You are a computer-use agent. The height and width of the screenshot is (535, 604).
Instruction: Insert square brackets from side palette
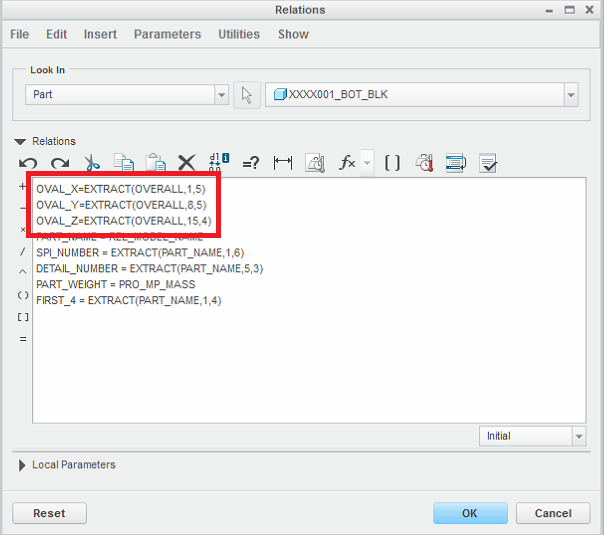tap(23, 317)
